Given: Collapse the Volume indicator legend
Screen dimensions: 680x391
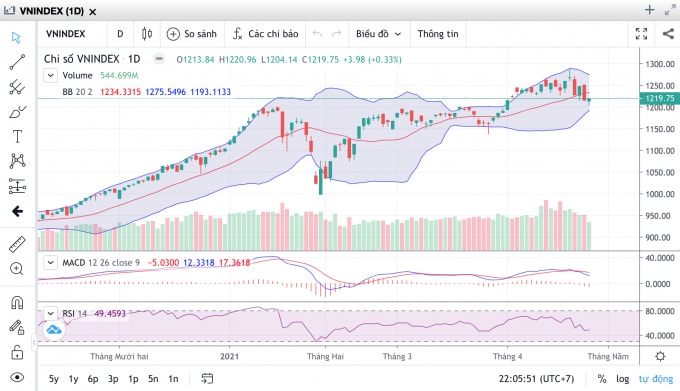Looking at the screenshot, I should [x=50, y=75].
